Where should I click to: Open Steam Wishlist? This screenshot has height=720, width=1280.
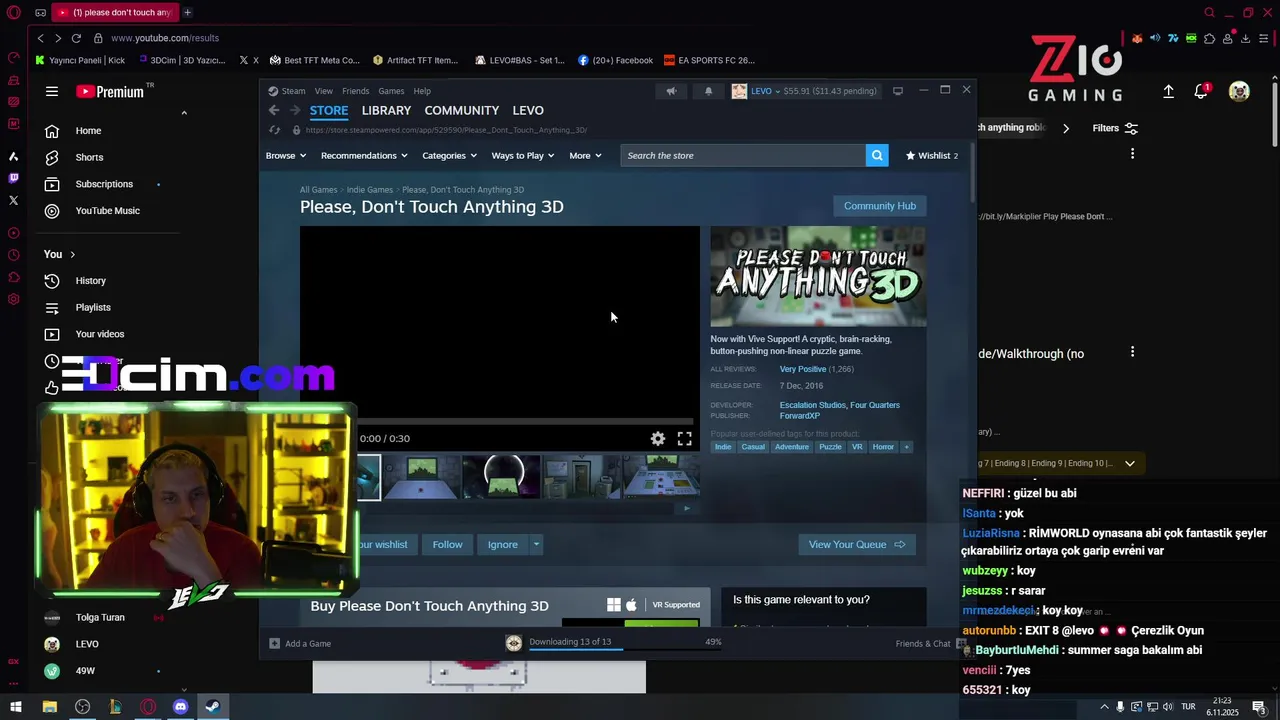931,155
